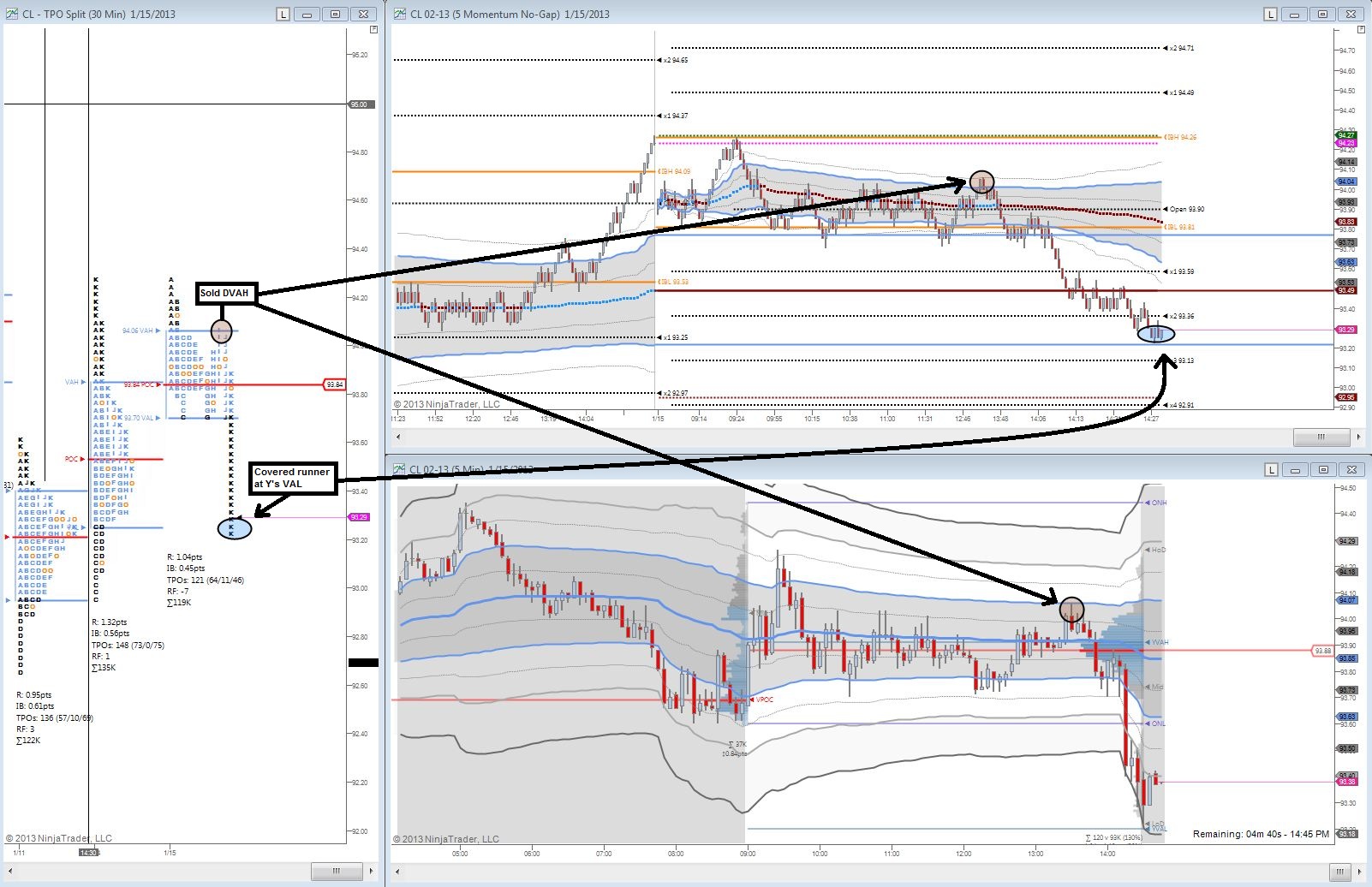The image size is (1372, 887).
Task: Click the magenta 94.23 price marker
Action: click(x=1346, y=143)
